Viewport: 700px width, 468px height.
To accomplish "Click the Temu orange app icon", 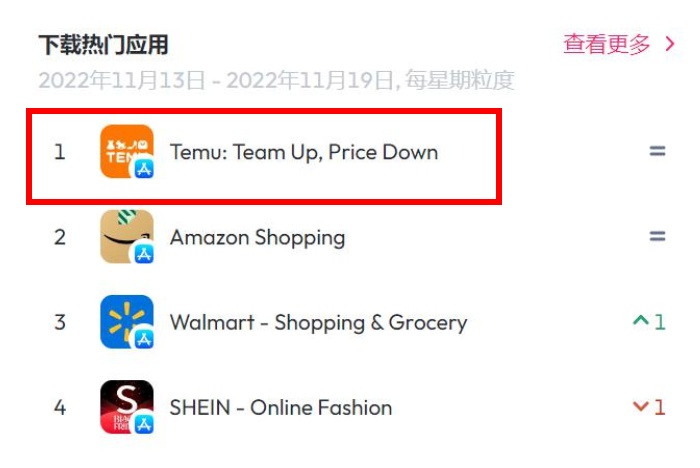I will (x=127, y=151).
